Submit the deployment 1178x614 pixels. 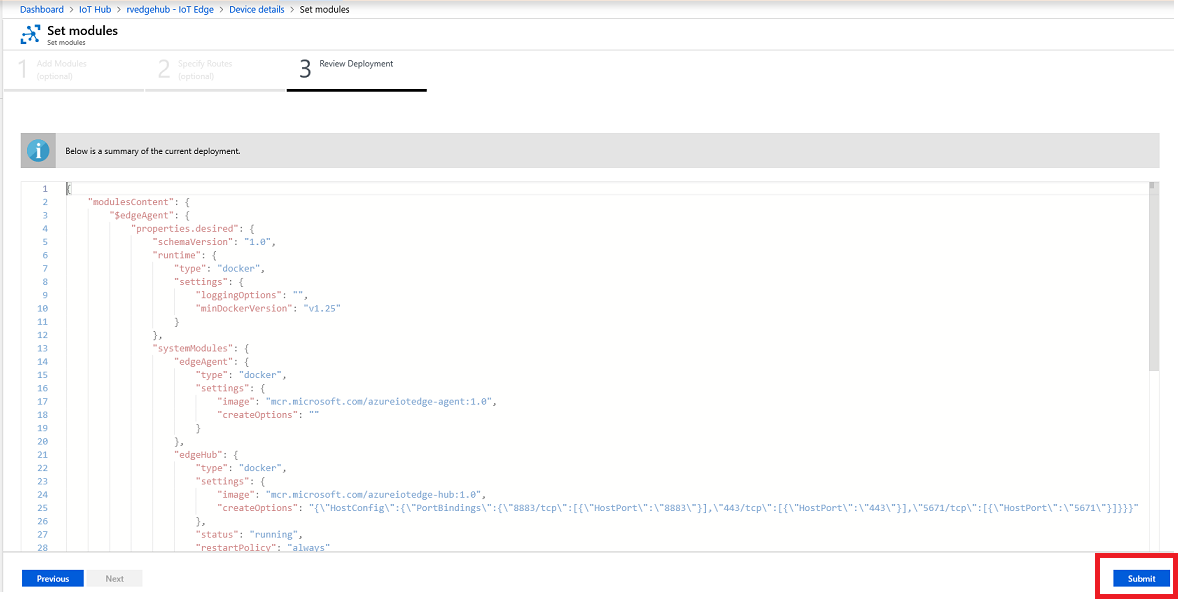1141,578
